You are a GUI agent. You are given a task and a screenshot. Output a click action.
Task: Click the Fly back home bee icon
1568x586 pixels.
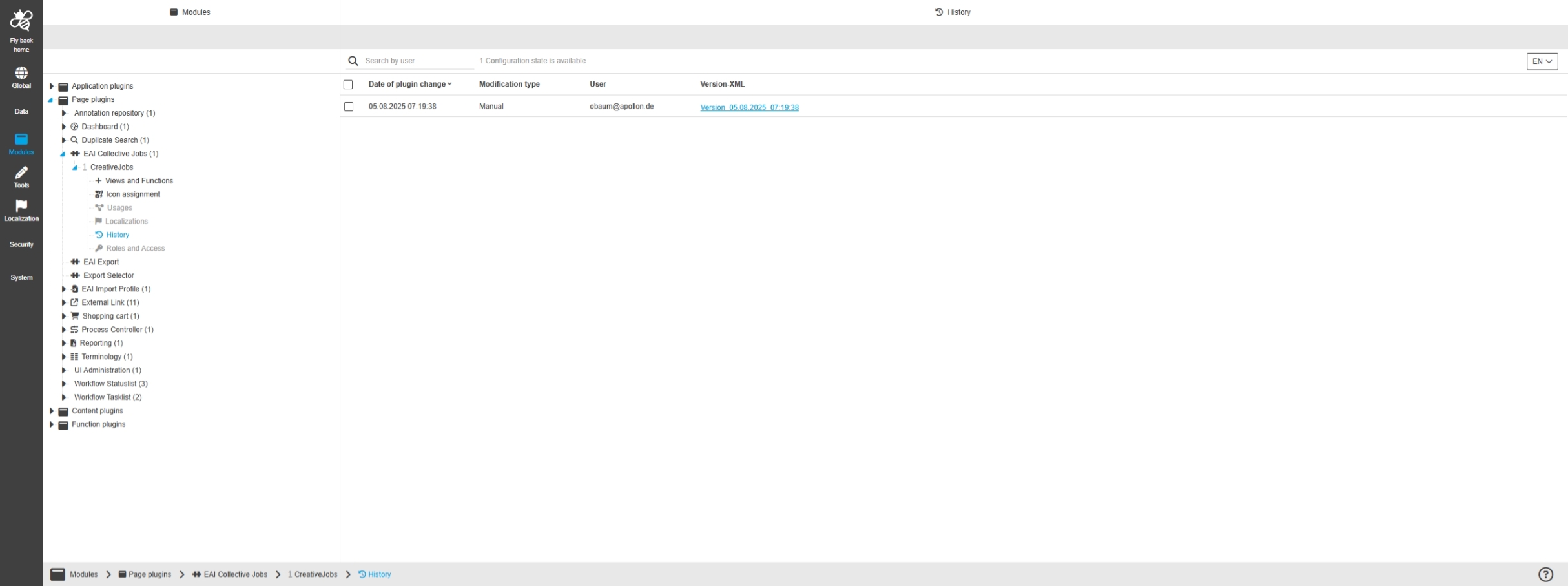coord(21,20)
